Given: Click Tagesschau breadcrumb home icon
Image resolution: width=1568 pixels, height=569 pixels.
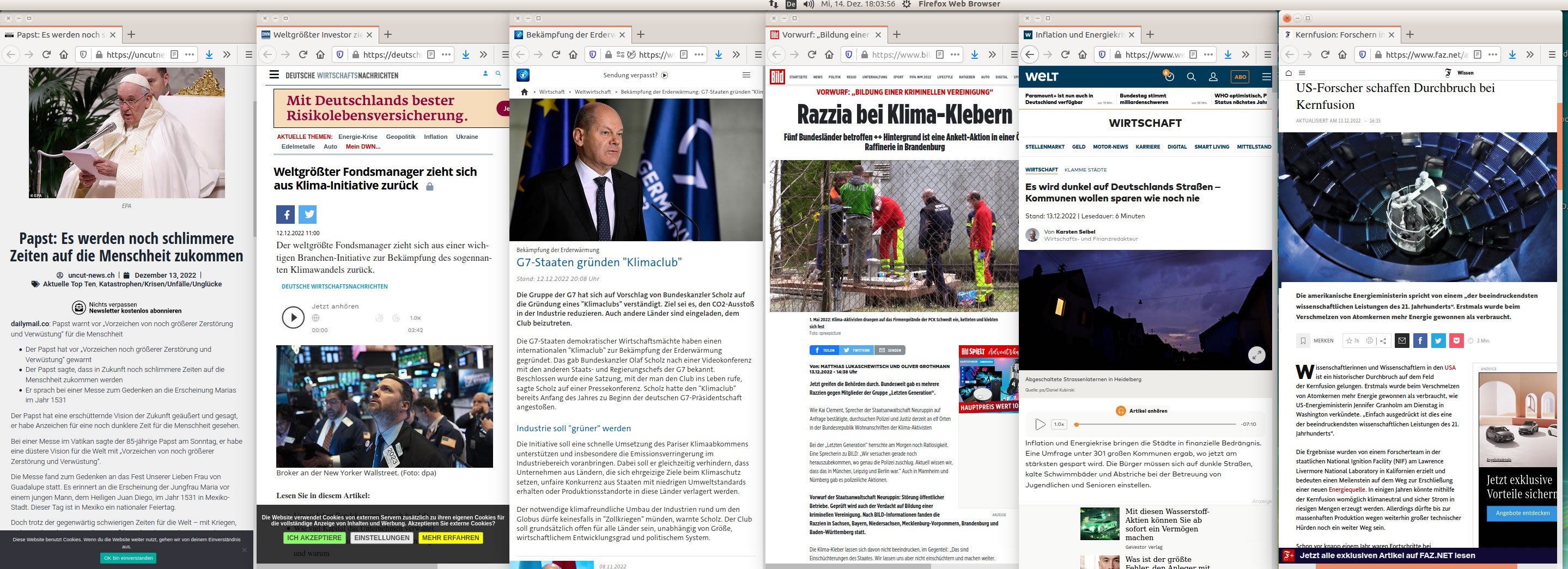Looking at the screenshot, I should click(x=525, y=92).
